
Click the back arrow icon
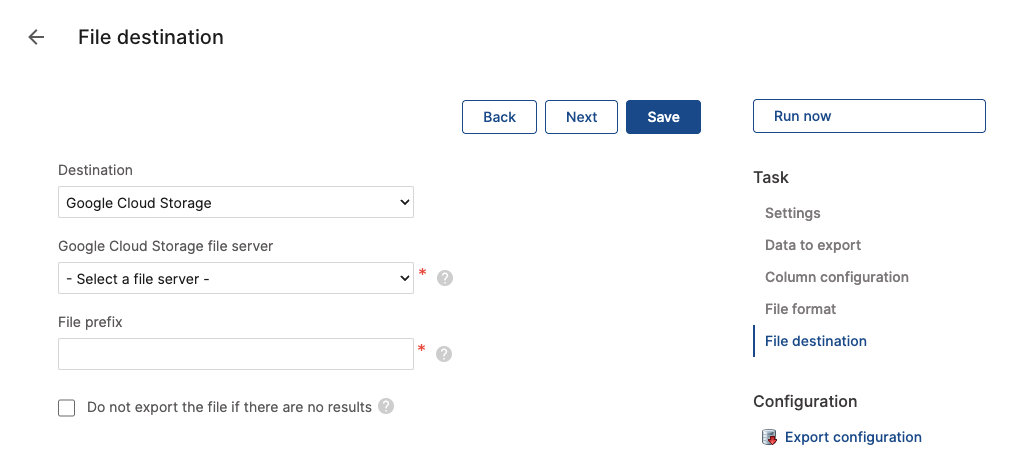coord(36,38)
